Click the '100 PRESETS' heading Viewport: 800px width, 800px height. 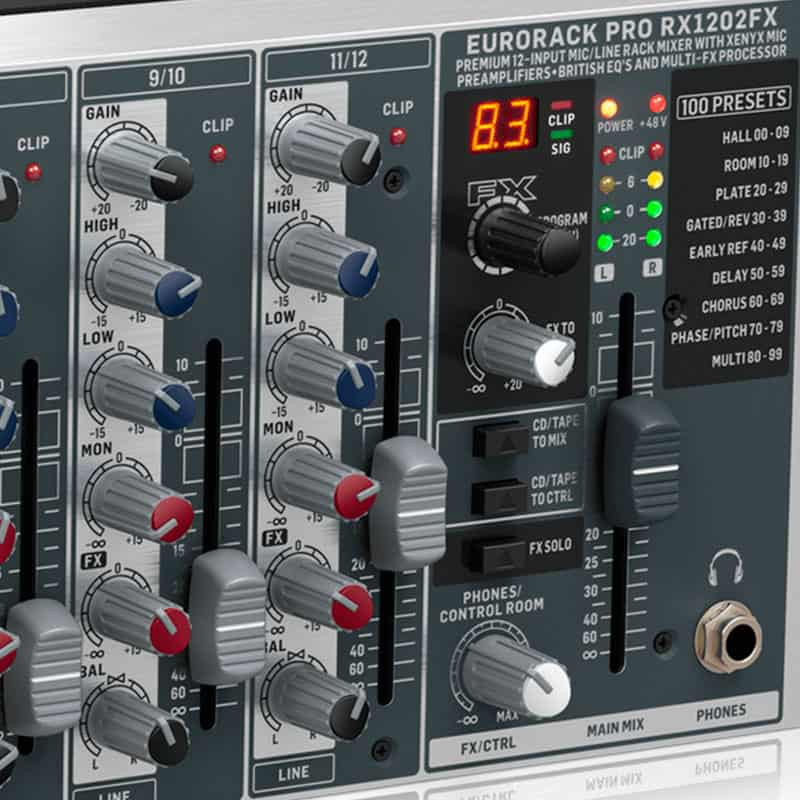tap(733, 103)
